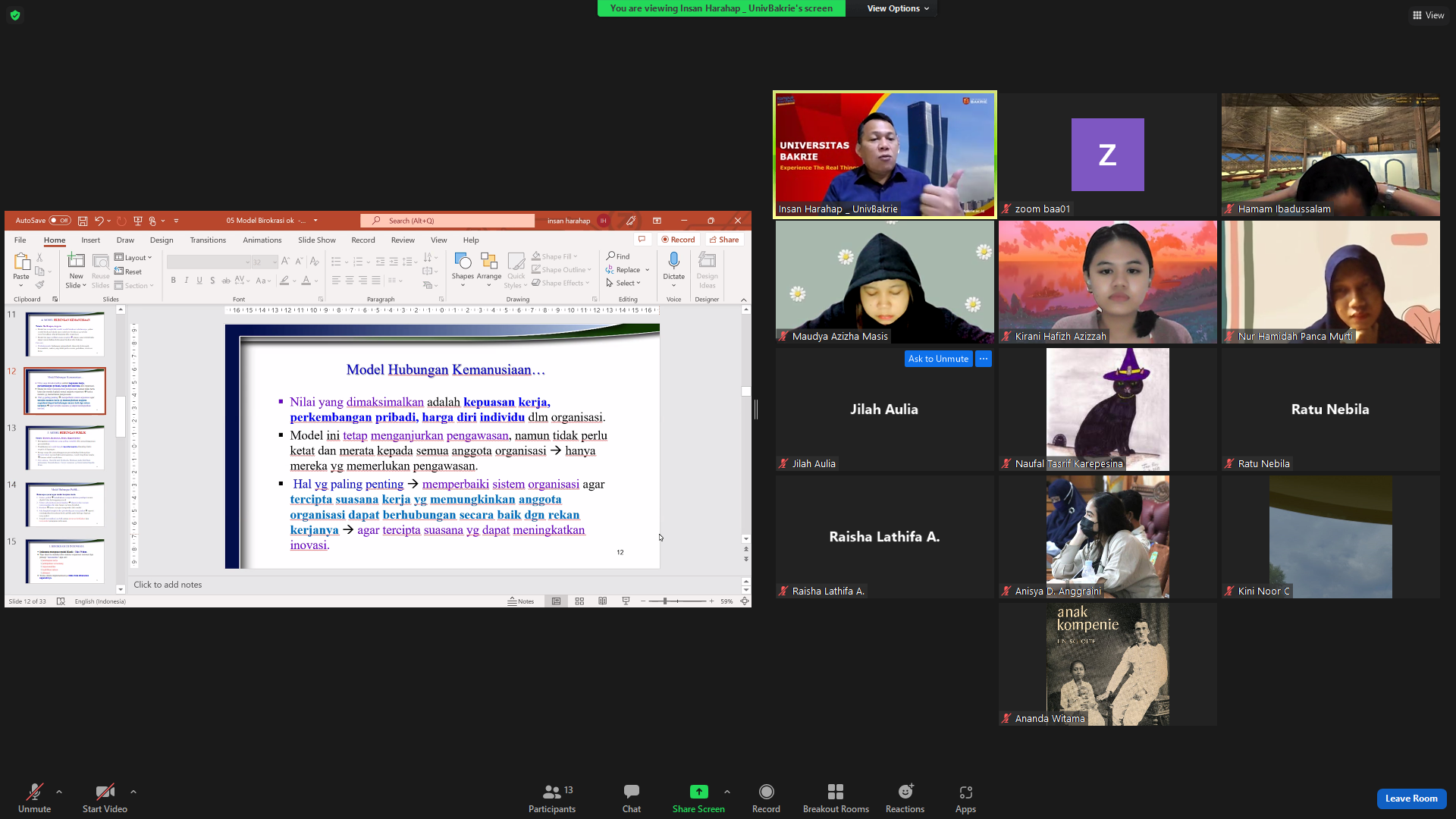
Task: Open the font name combo box
Action: (x=209, y=262)
